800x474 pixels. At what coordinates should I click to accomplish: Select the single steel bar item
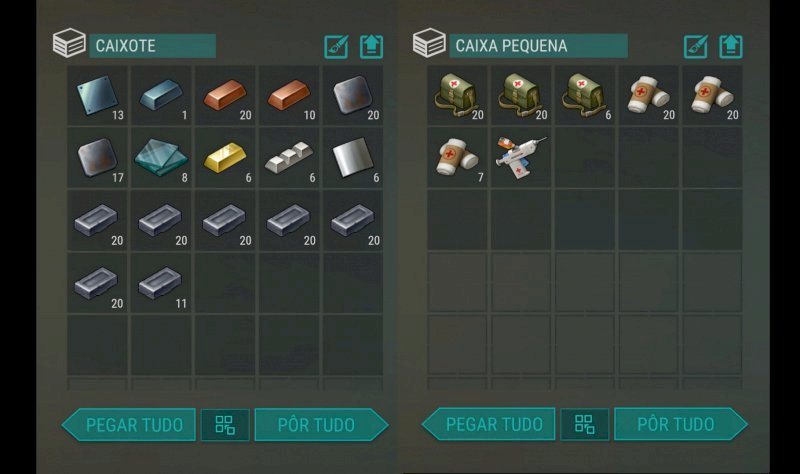(x=161, y=95)
